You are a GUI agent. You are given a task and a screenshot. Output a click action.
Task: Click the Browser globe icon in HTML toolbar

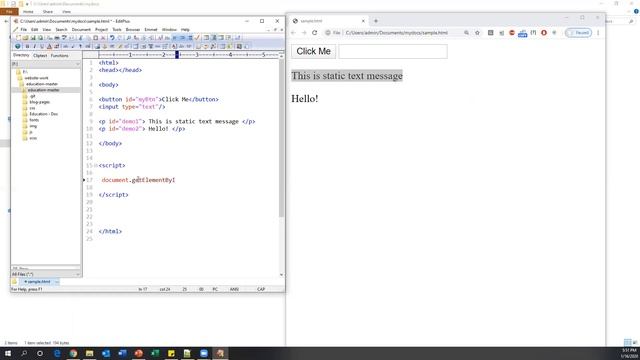pyautogui.click(x=18, y=46)
